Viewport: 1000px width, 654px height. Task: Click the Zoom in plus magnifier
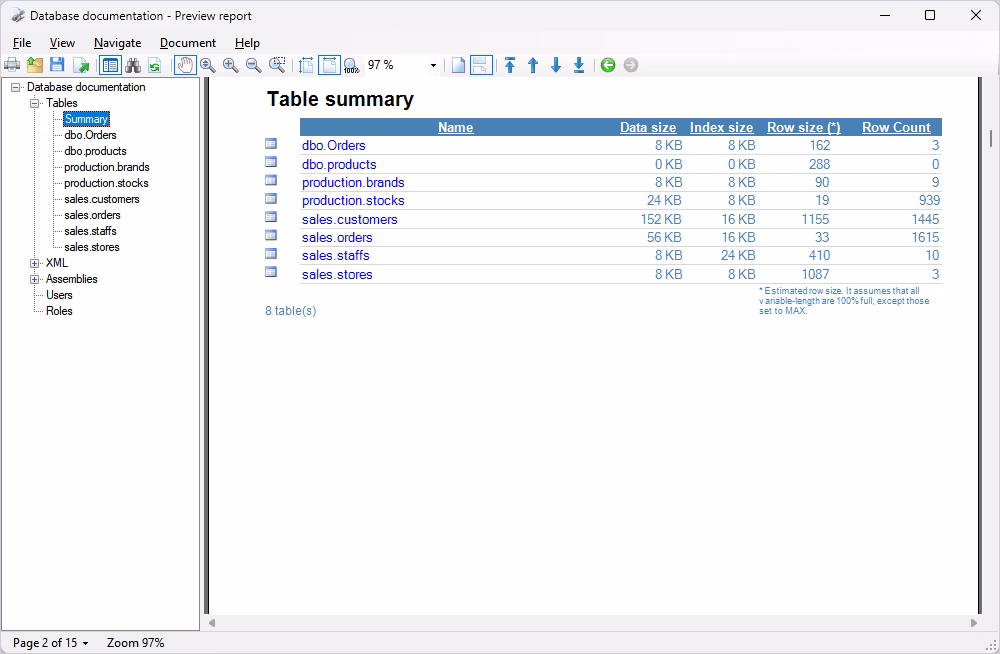point(230,65)
